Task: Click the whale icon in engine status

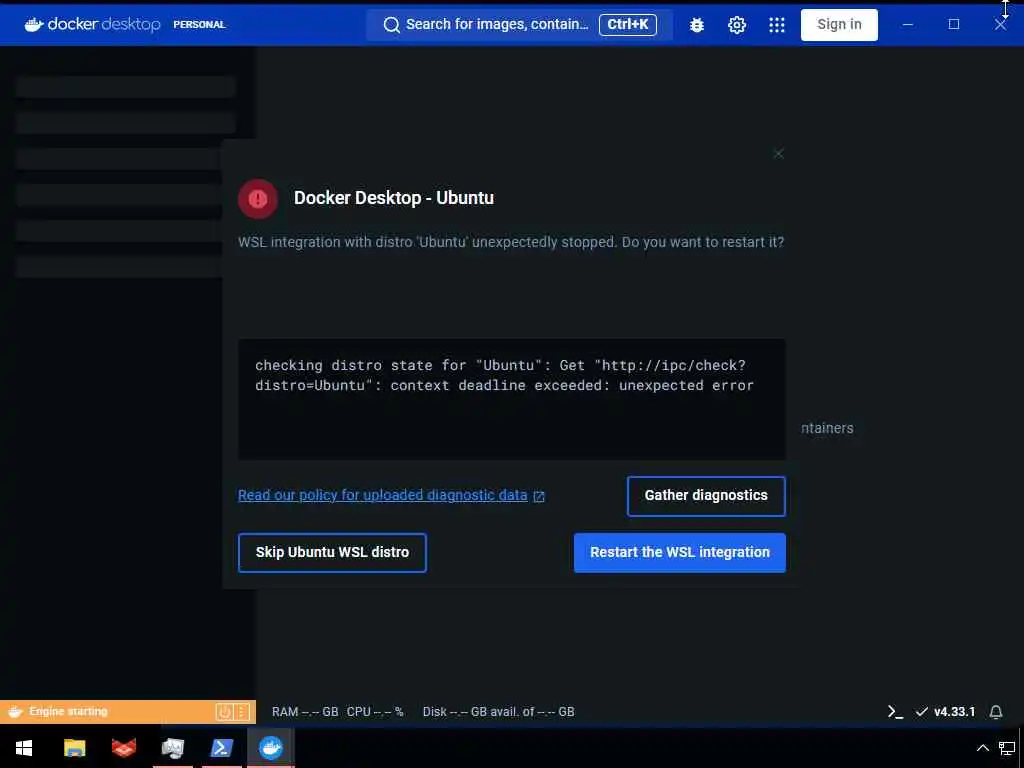Action: 15,712
